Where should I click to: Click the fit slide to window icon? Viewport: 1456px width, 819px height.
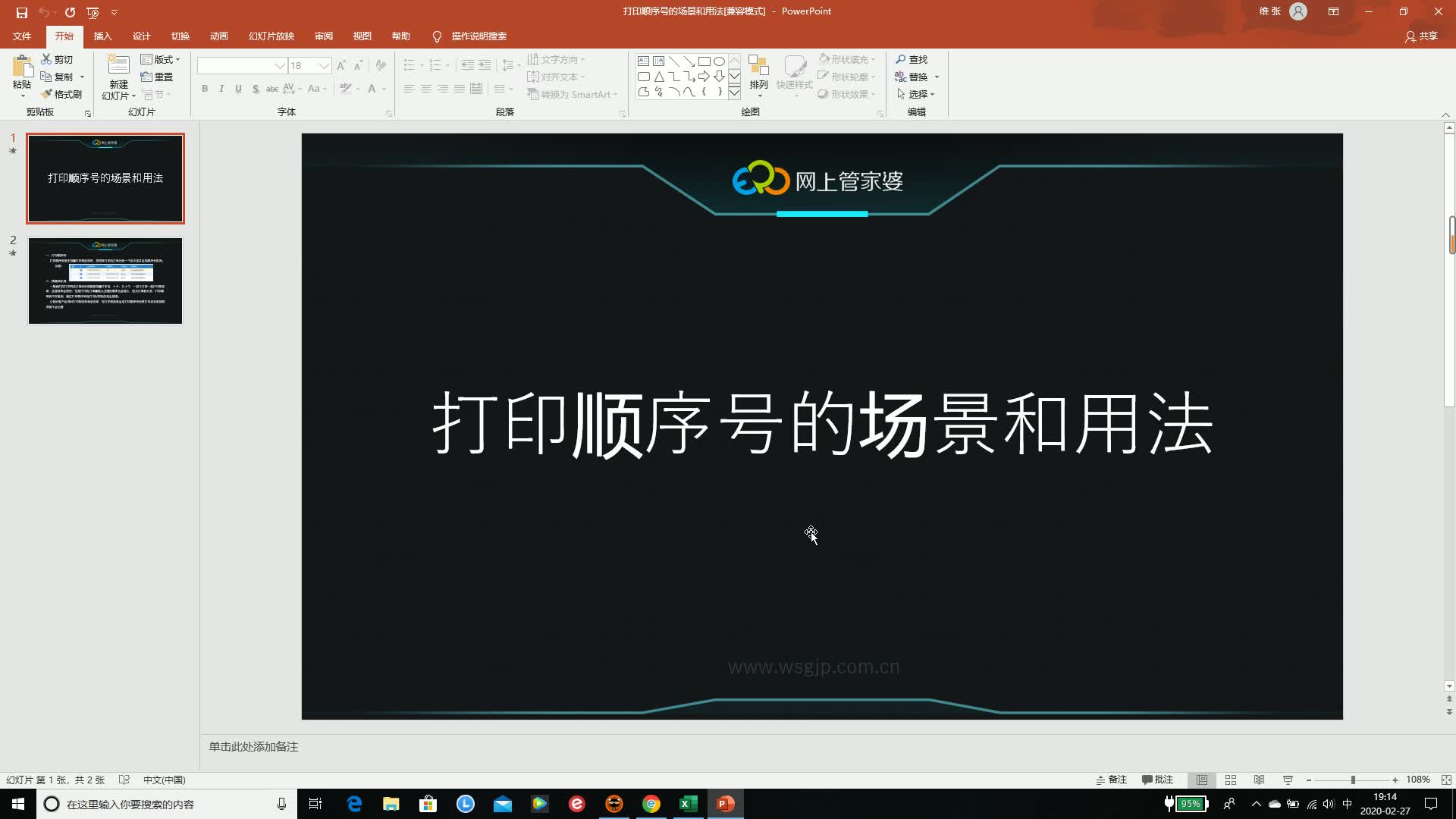[1446, 780]
